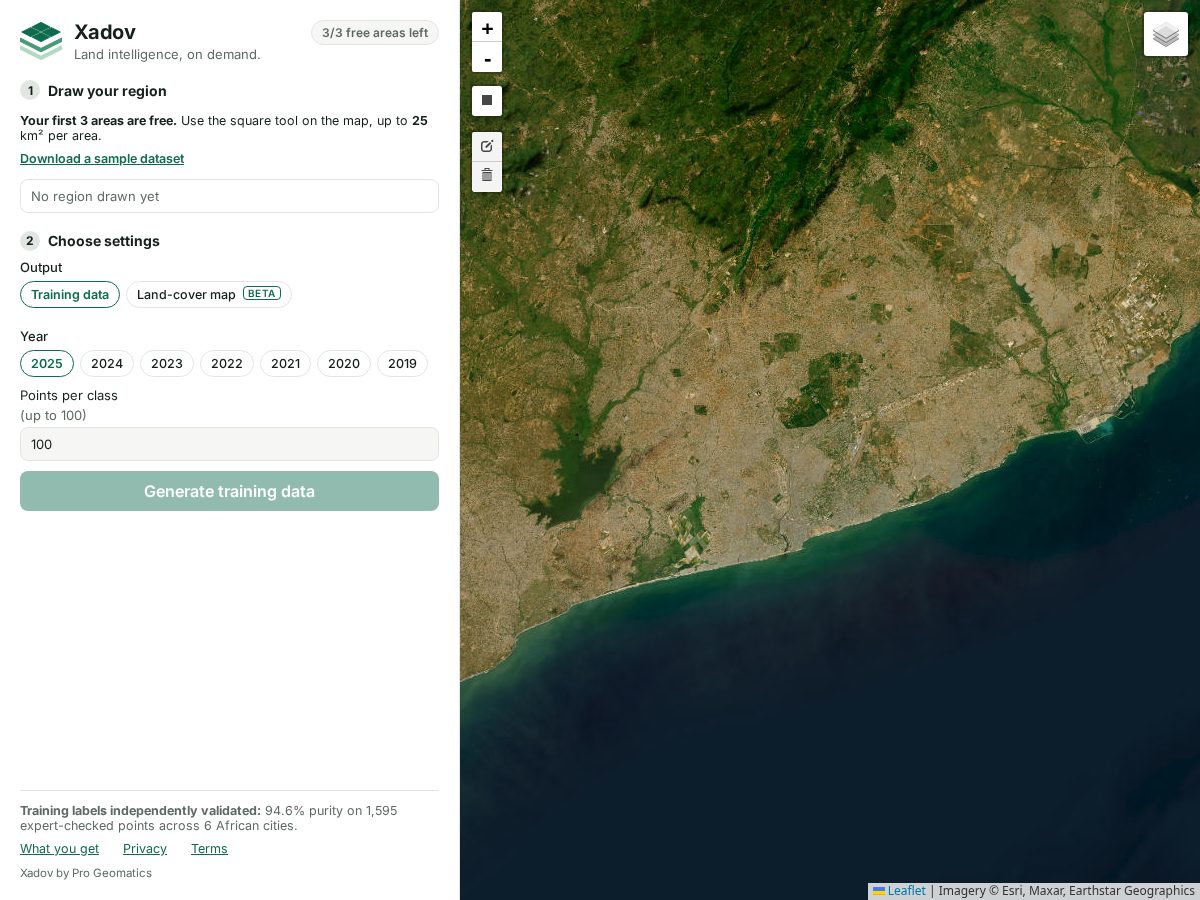Click the No region drawn yet field
Screen dimensions: 1200x900
coord(229,196)
